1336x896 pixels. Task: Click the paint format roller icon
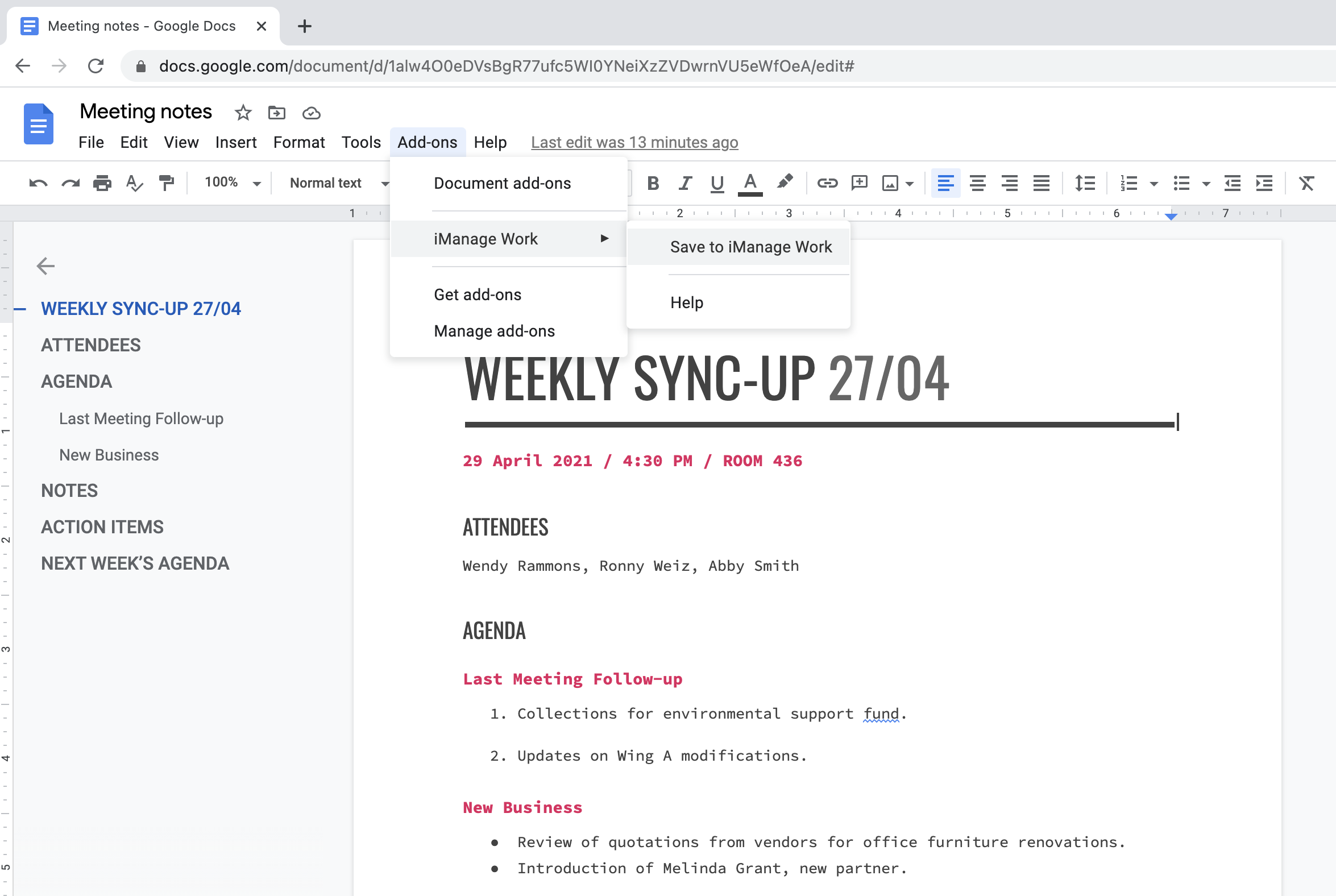point(166,183)
